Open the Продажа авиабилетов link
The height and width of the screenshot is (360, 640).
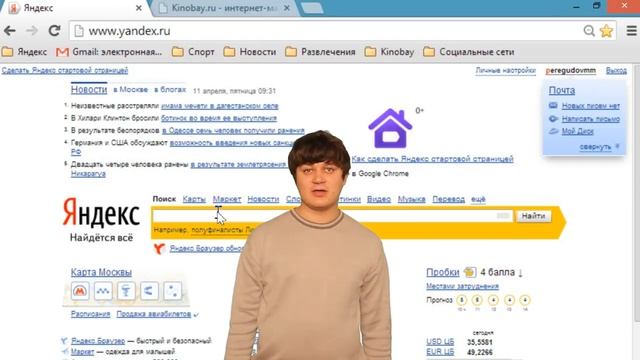click(x=154, y=314)
